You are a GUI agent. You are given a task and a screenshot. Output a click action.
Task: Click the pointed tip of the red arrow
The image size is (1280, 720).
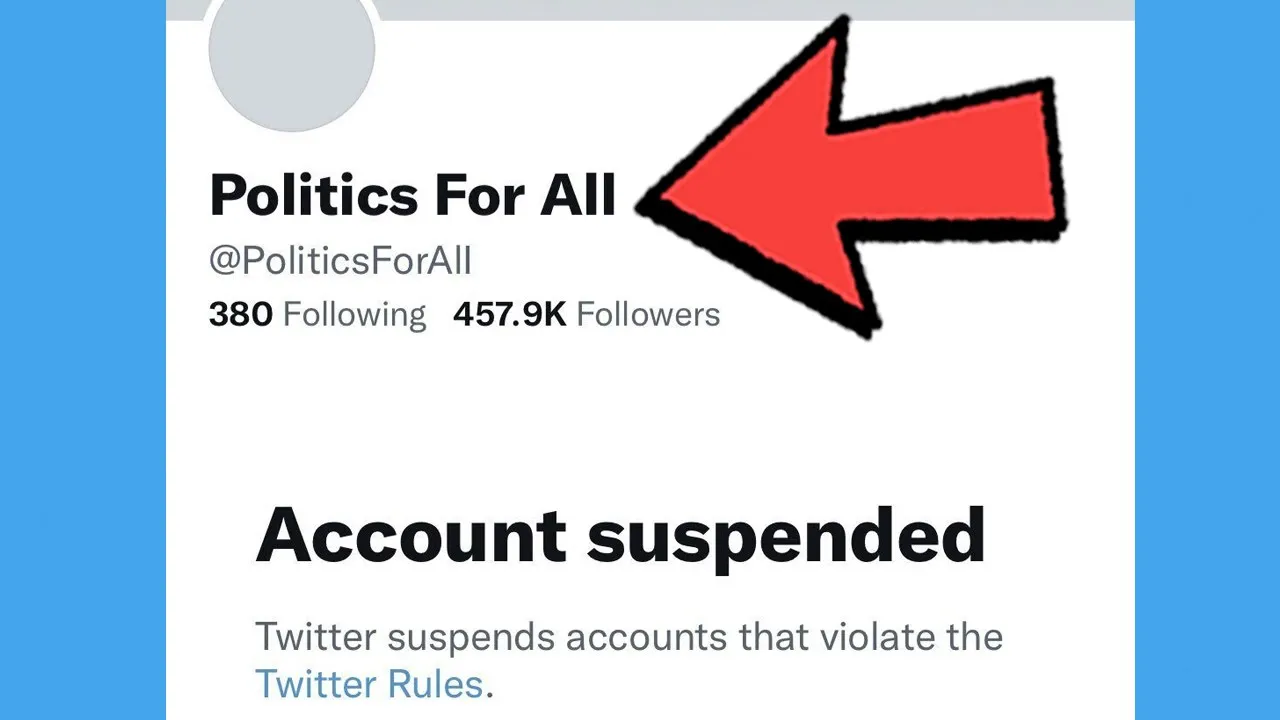(x=660, y=201)
